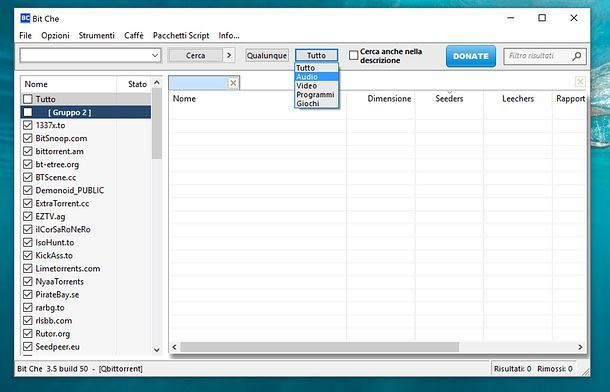Click the arrow button next to Cerca
This screenshot has height=392, width=610.
coord(229,56)
